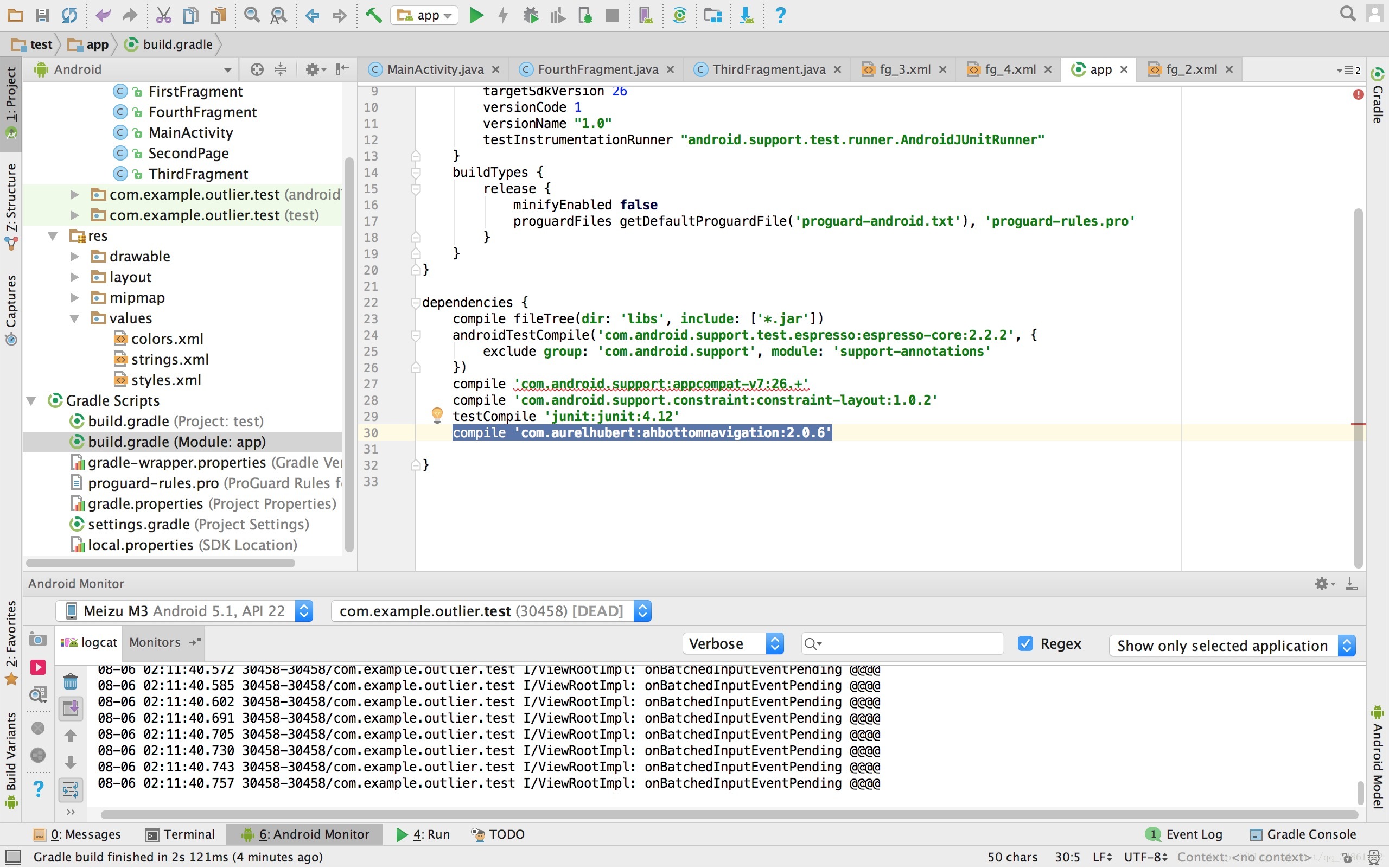Viewport: 1389px width, 868px height.
Task: Toggle the Regex checkbox
Action: [1025, 643]
